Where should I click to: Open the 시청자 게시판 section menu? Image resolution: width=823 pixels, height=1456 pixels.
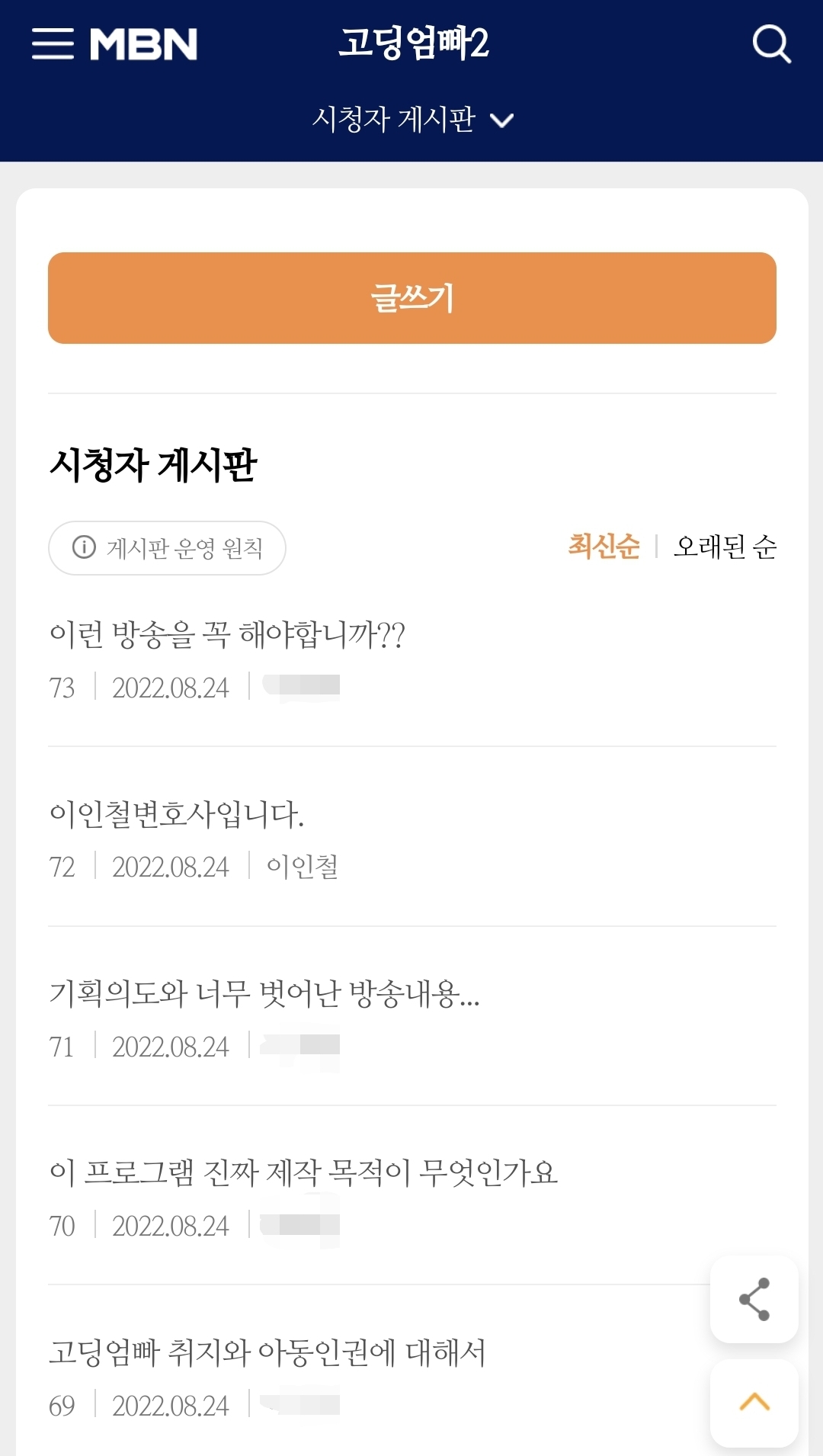pos(394,120)
